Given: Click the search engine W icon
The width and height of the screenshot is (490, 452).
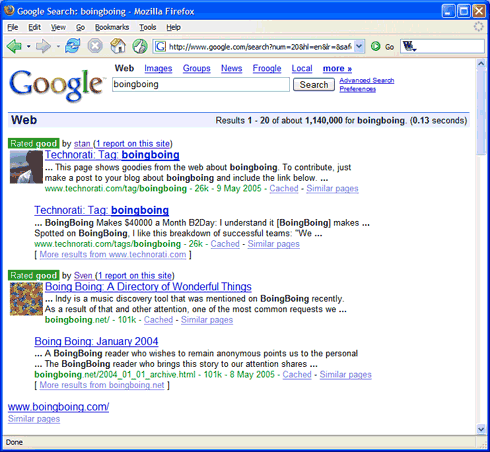Looking at the screenshot, I should point(408,46).
